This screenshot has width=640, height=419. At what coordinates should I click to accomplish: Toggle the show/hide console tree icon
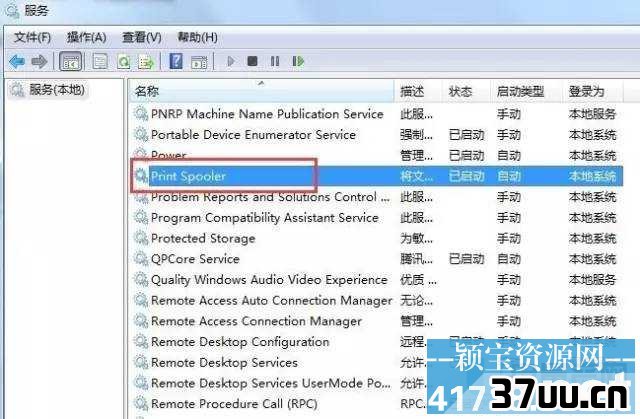pyautogui.click(x=71, y=62)
